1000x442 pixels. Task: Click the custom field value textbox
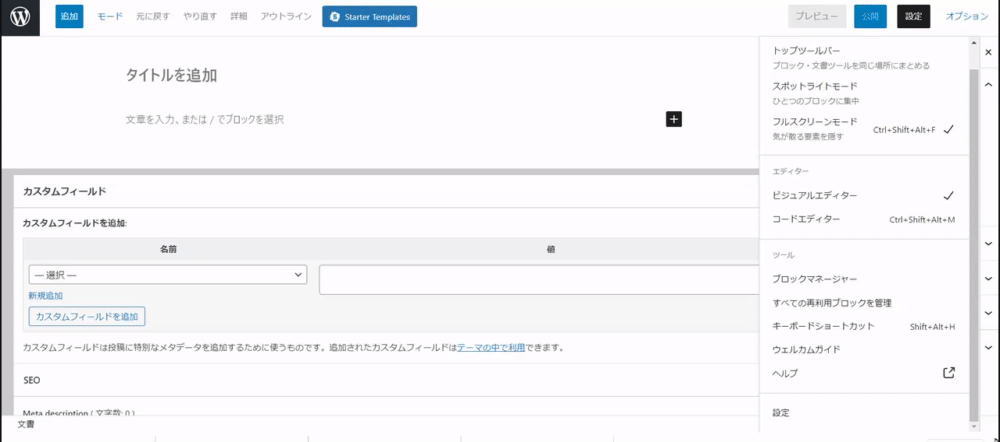coord(539,280)
